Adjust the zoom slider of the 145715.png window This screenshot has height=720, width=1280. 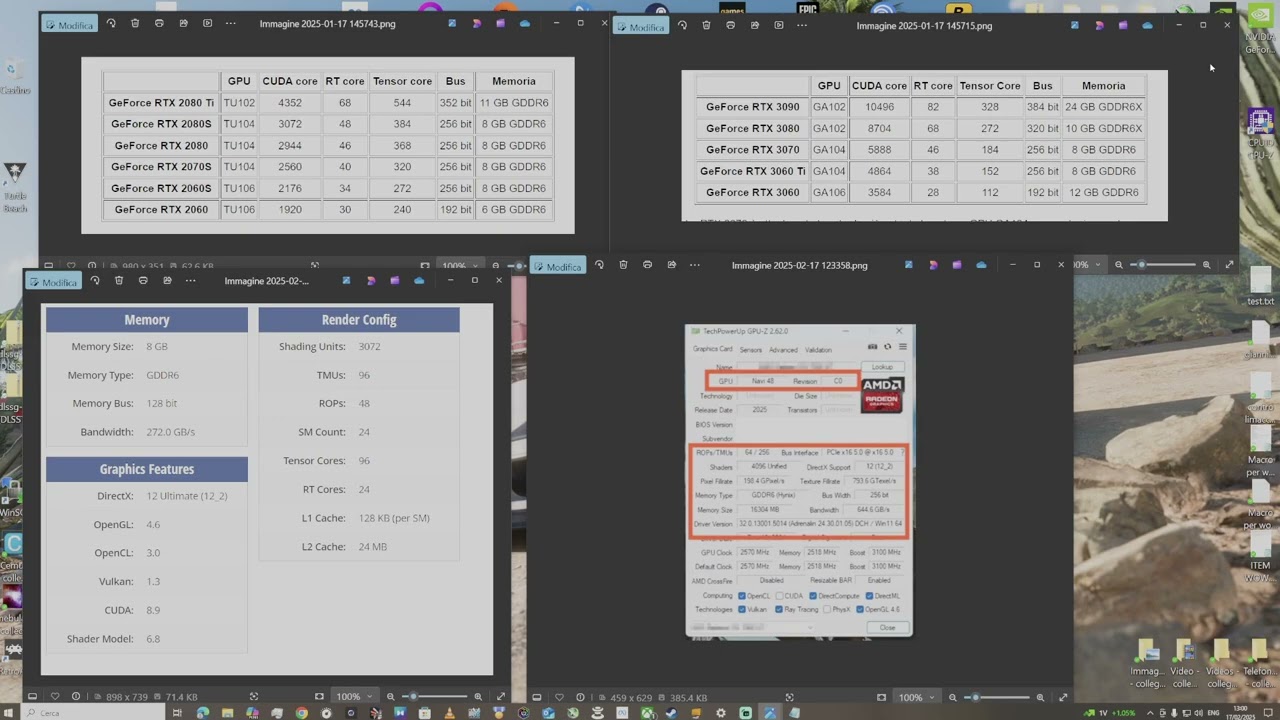pyautogui.click(x=1162, y=265)
